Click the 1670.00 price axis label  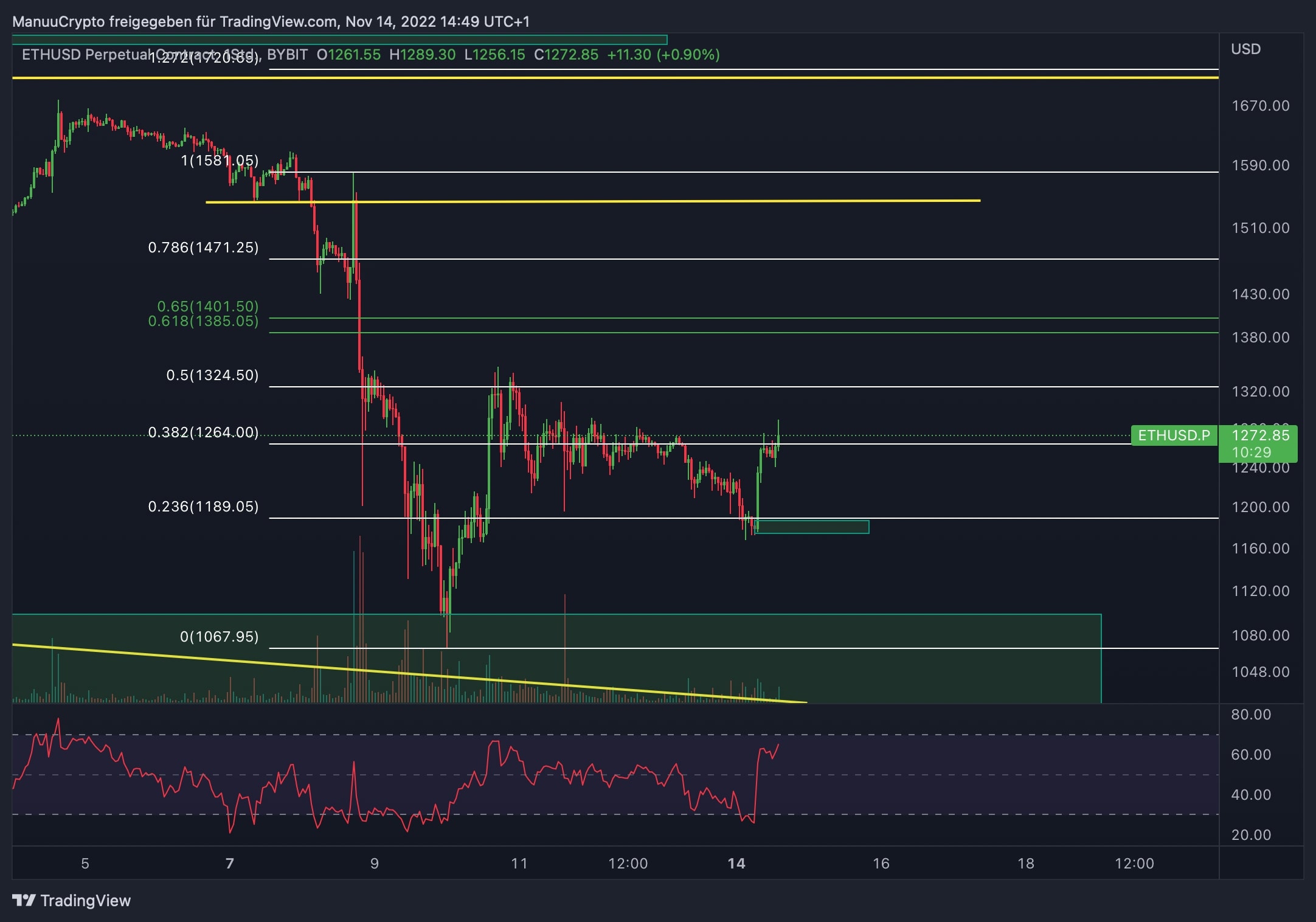[1260, 106]
